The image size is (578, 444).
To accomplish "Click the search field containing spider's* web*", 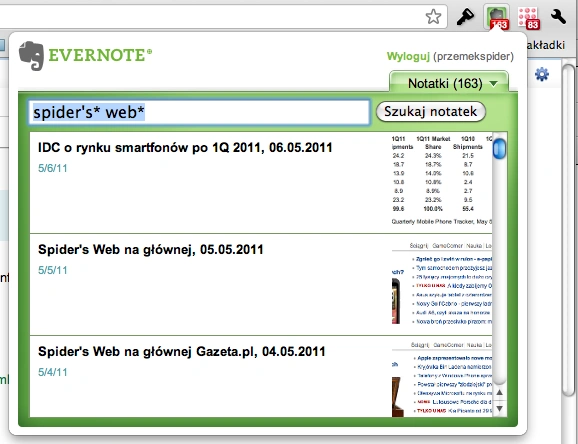I will point(199,112).
